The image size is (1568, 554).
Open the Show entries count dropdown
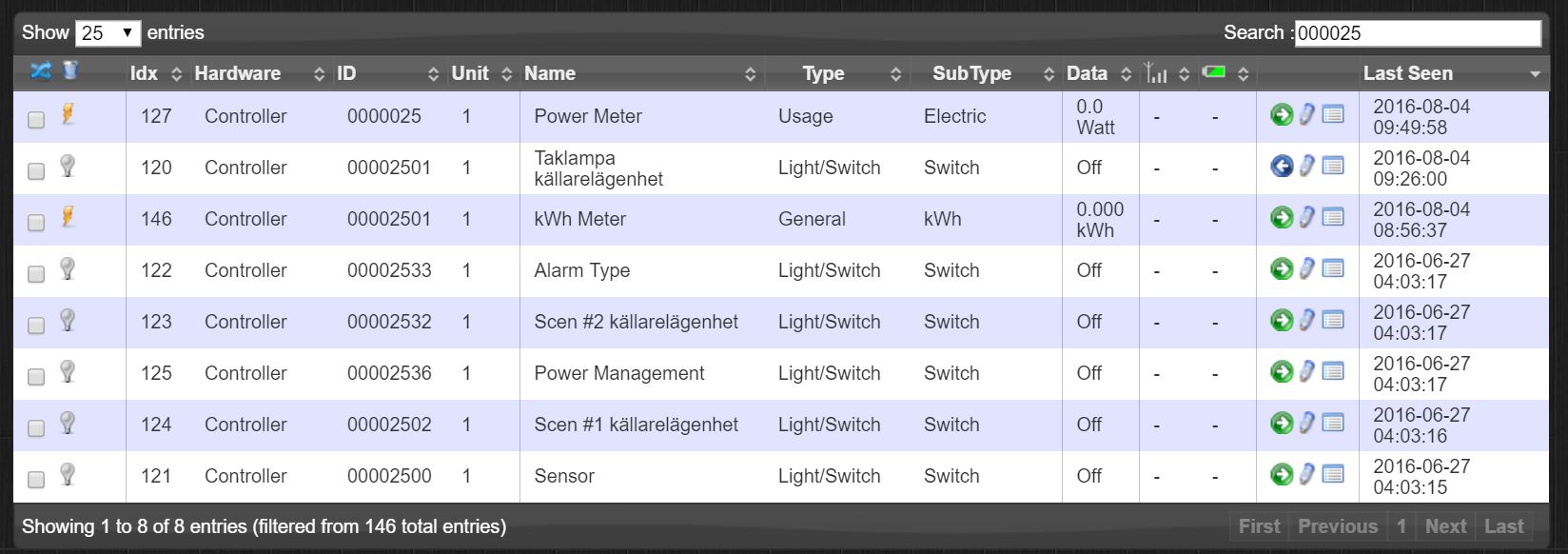pyautogui.click(x=108, y=33)
